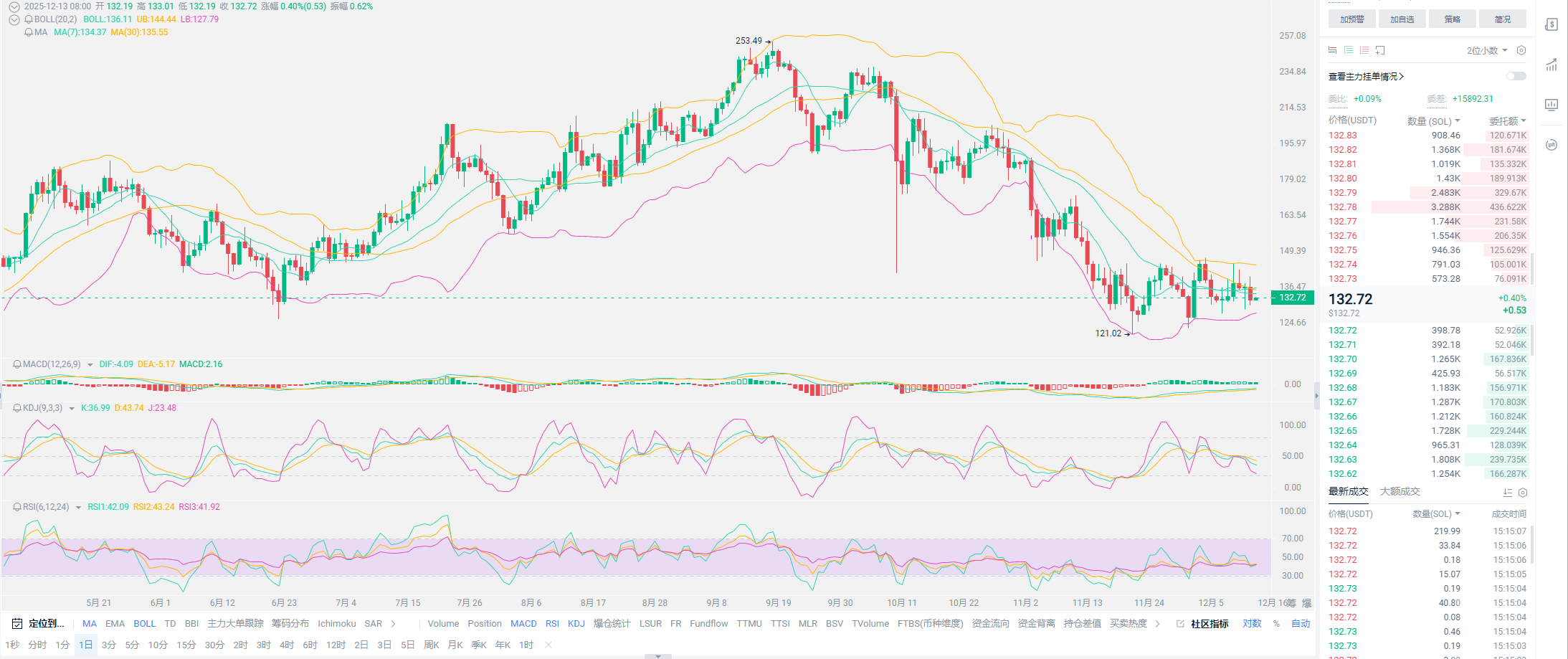Show combined buy and sell order book view
The height and width of the screenshot is (659, 1568).
point(1332,50)
